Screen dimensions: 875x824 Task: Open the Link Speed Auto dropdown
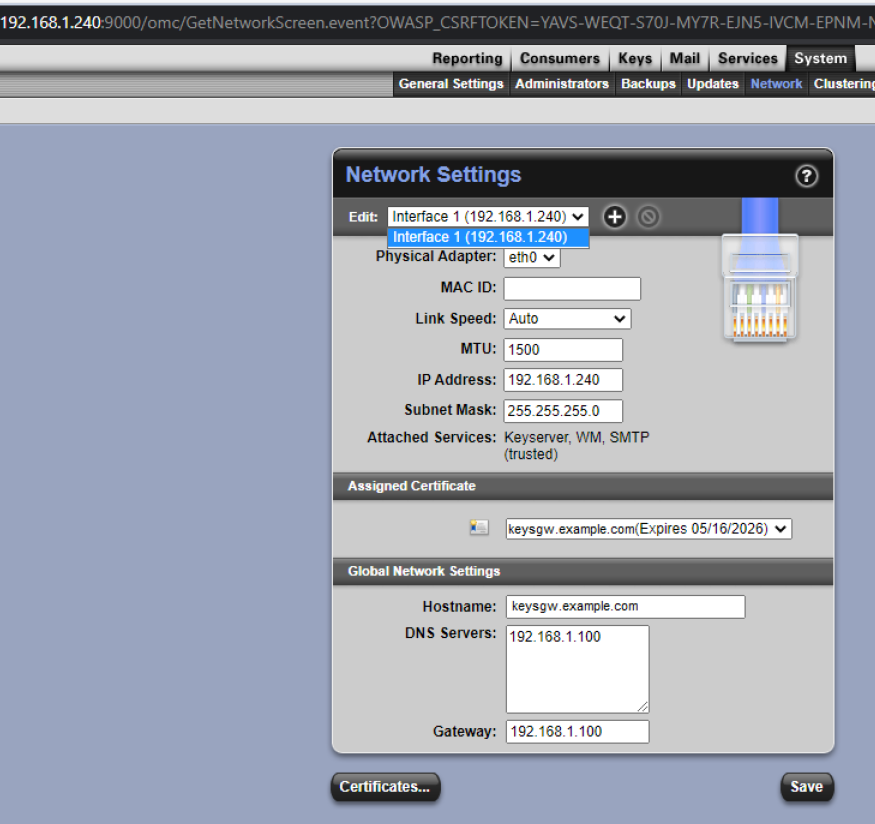pyautogui.click(x=567, y=319)
